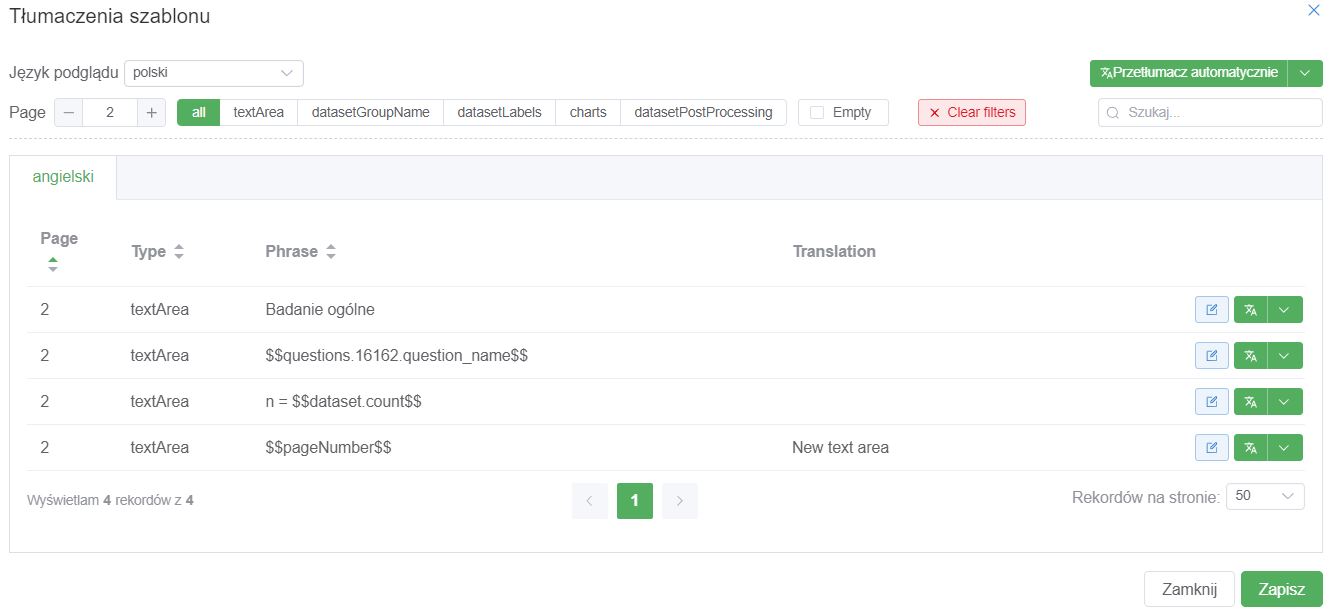The height and width of the screenshot is (614, 1335).
Task: Filter by textArea type
Action: 259,112
